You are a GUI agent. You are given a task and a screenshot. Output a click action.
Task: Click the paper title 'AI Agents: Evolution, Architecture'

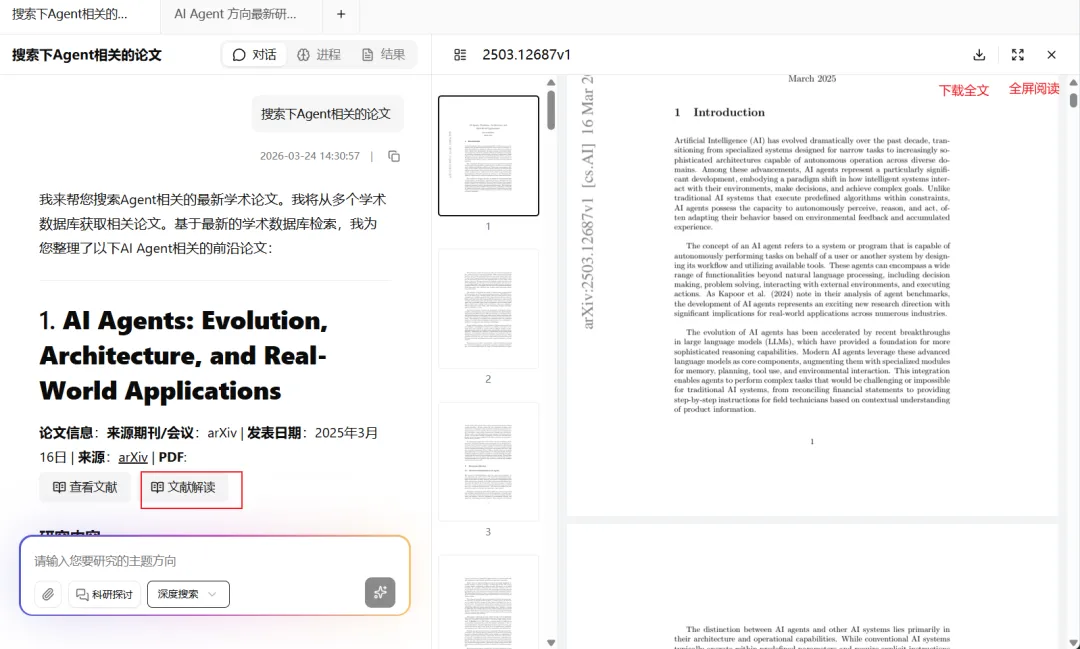tap(183, 356)
